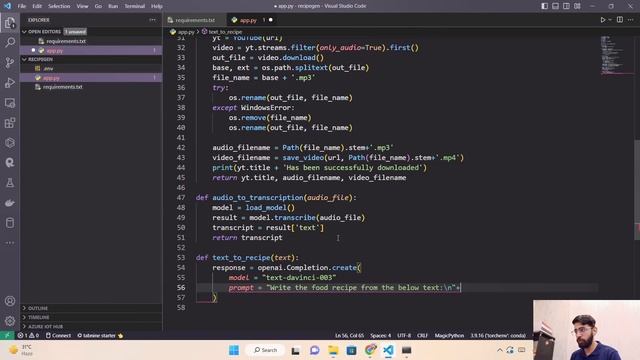
Task: Select language mode MagicPython
Action: point(449,336)
